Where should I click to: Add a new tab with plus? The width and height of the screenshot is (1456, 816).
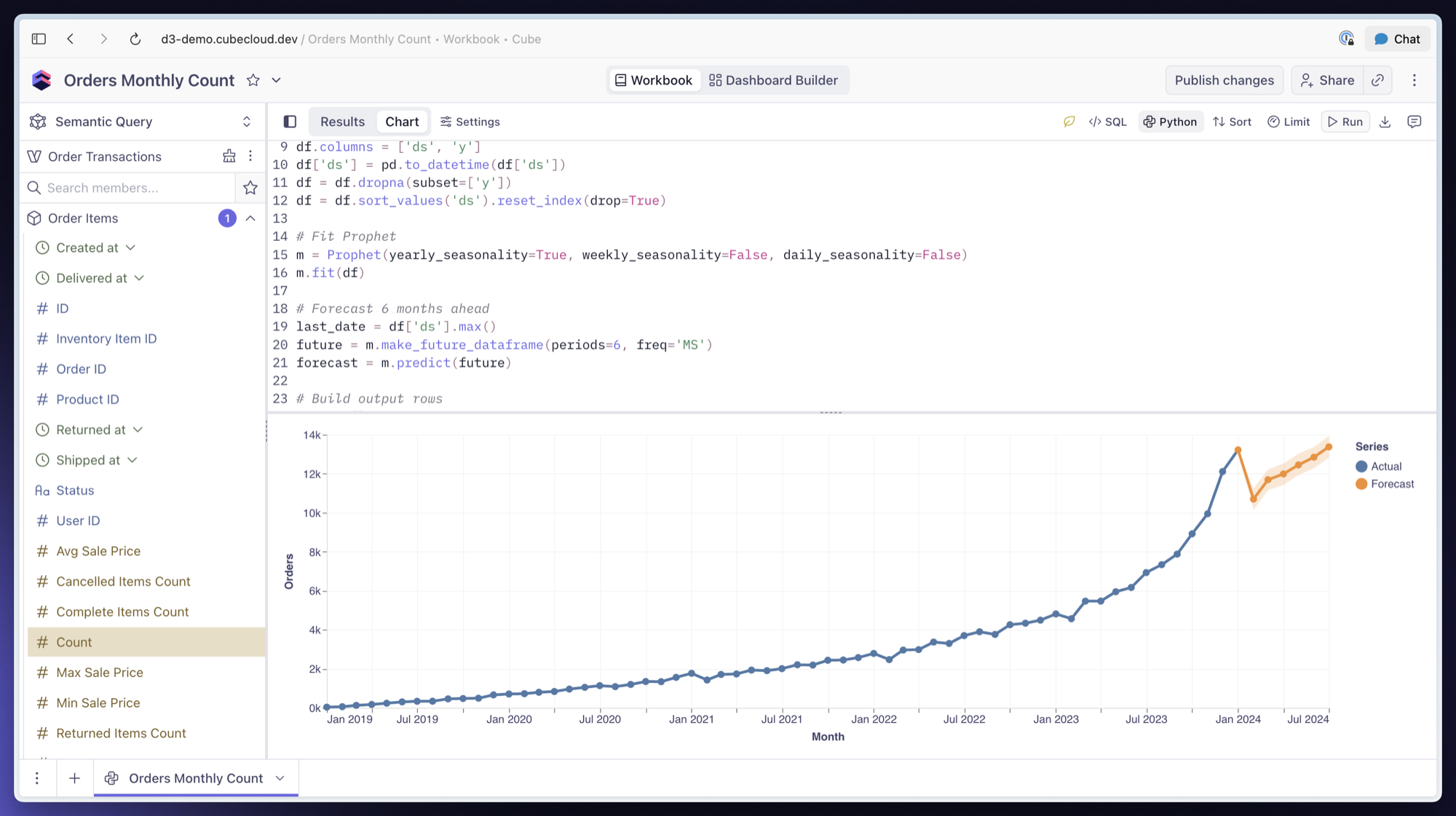pyautogui.click(x=74, y=778)
